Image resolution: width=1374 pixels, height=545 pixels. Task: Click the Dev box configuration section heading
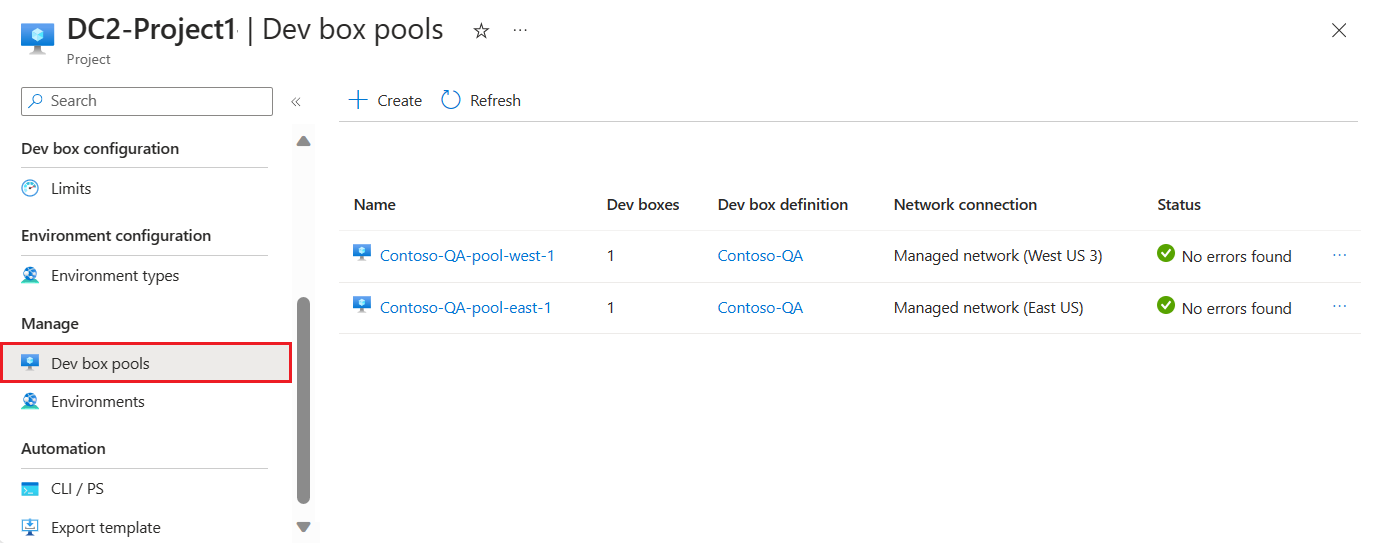pos(100,148)
